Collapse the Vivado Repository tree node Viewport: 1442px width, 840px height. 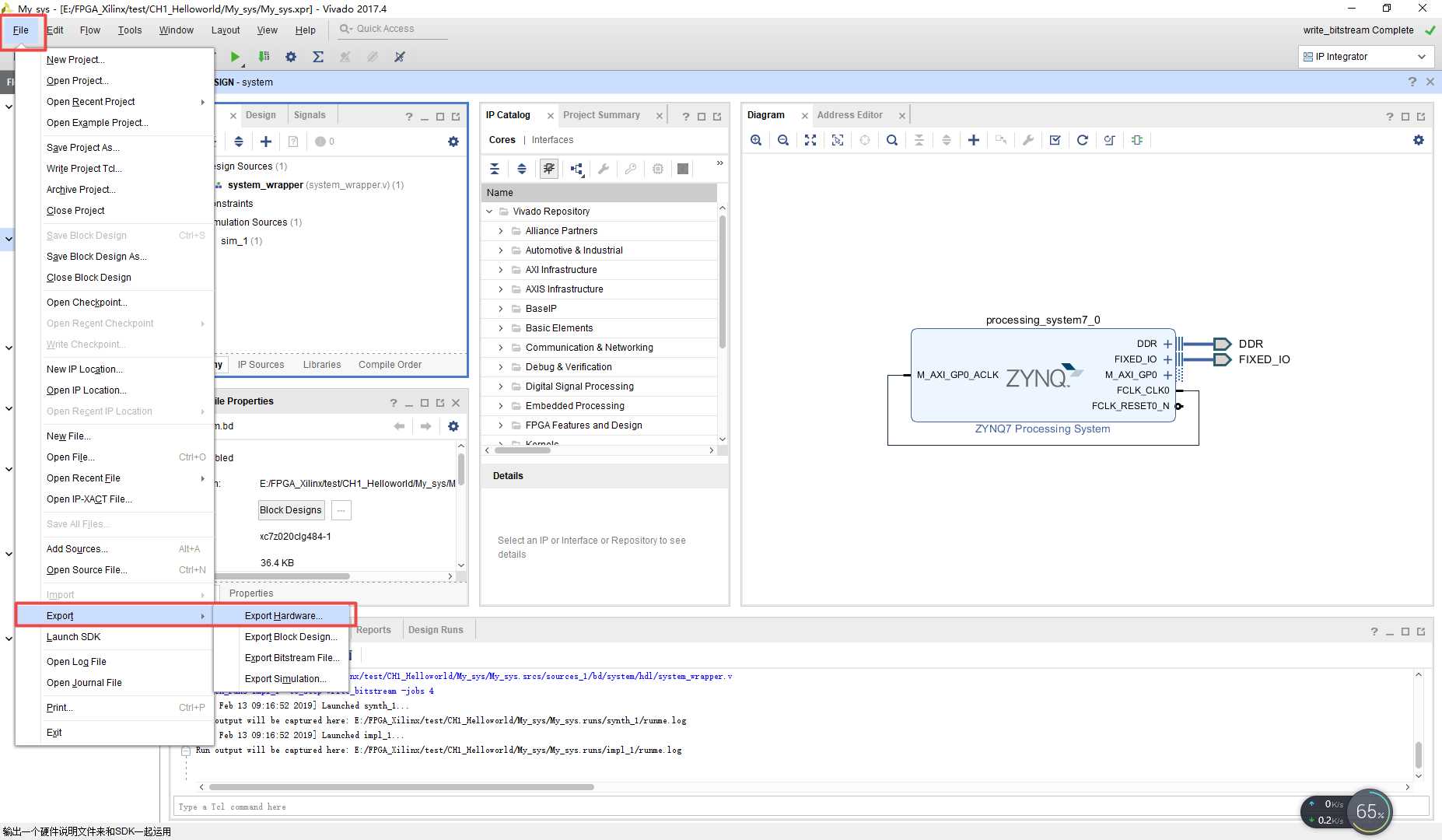point(489,212)
